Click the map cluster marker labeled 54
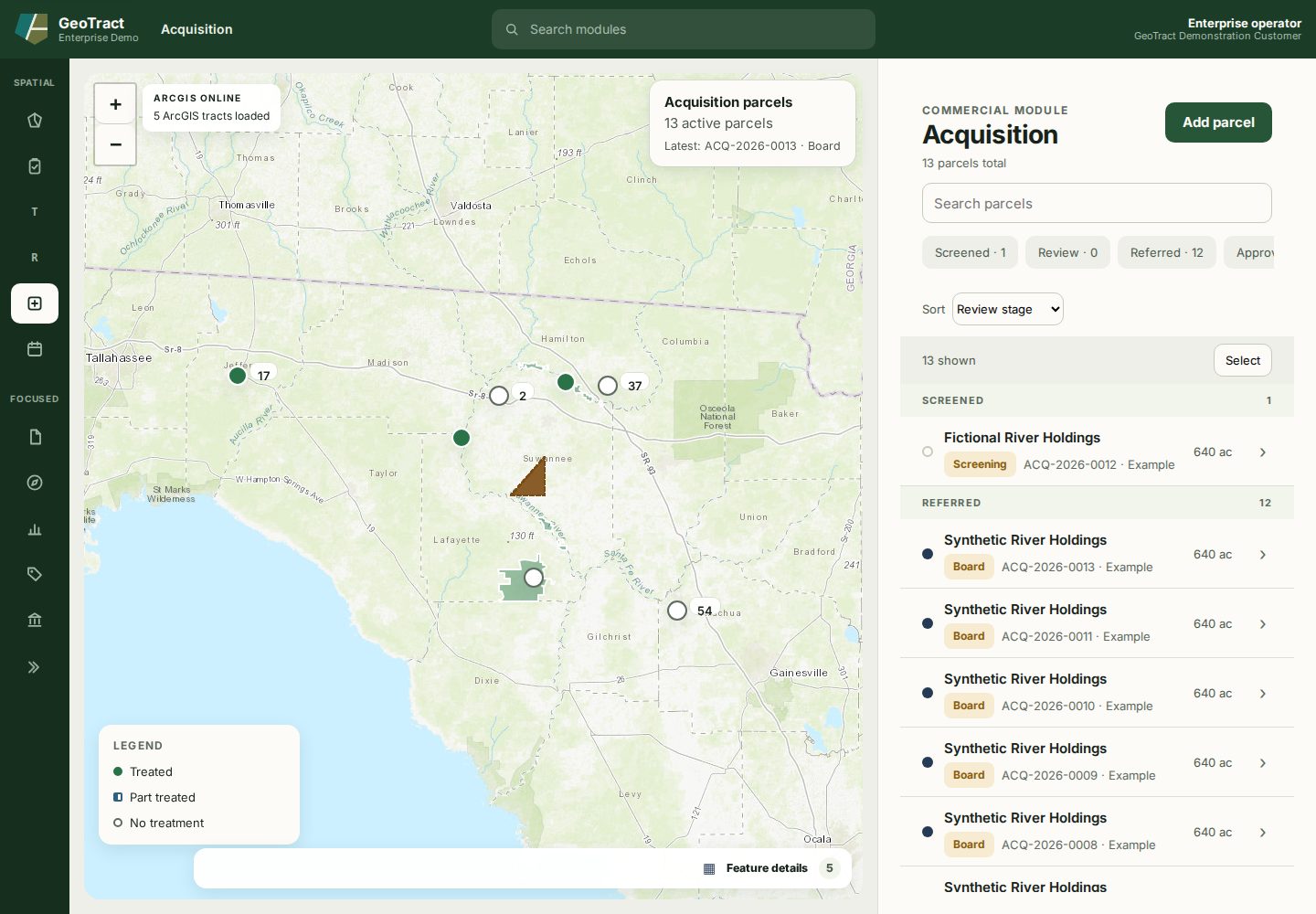Image resolution: width=1316 pixels, height=914 pixels. click(677, 611)
